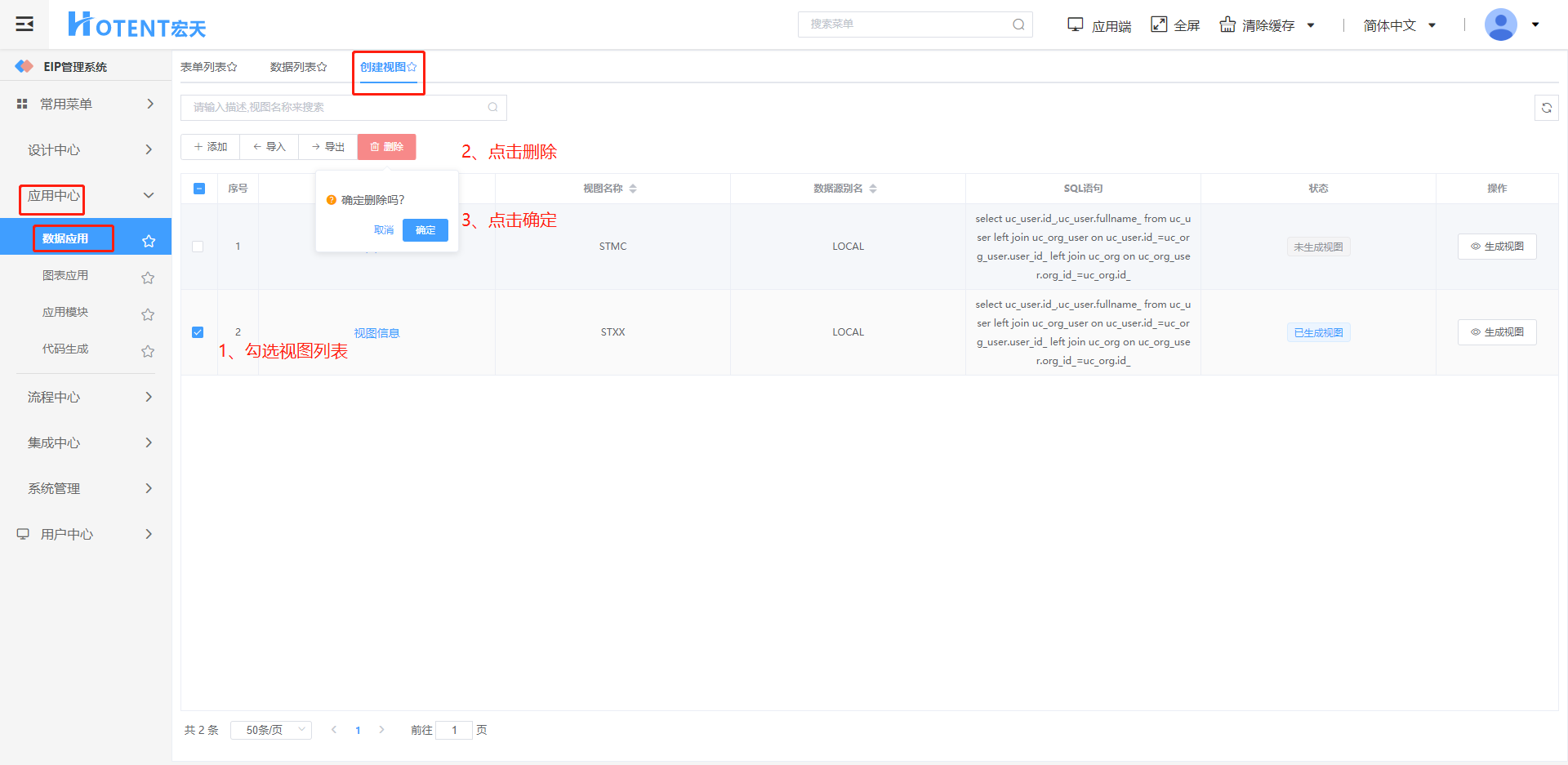Click search icon in view search box
Image resolution: width=1568 pixels, height=765 pixels.
click(x=493, y=107)
